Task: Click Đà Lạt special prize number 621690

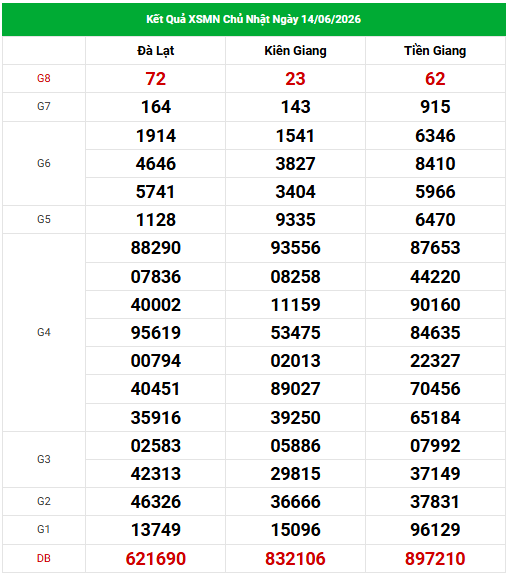Action: click(x=155, y=559)
